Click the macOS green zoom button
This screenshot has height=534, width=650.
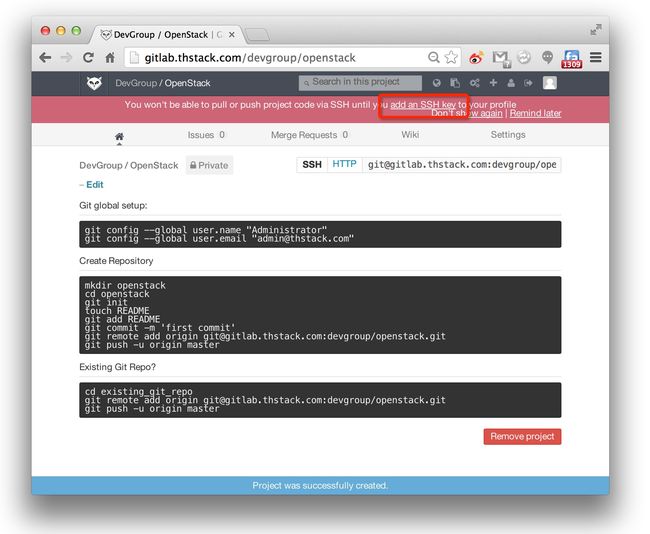pos(76,31)
